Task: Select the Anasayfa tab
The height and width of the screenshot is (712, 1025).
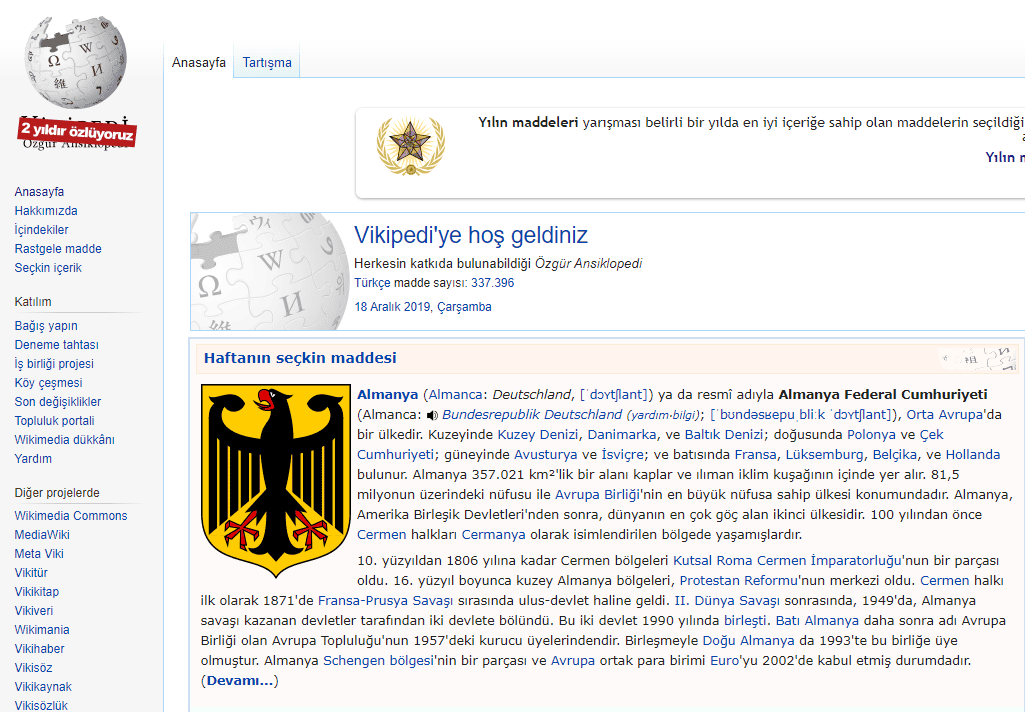Action: click(199, 62)
